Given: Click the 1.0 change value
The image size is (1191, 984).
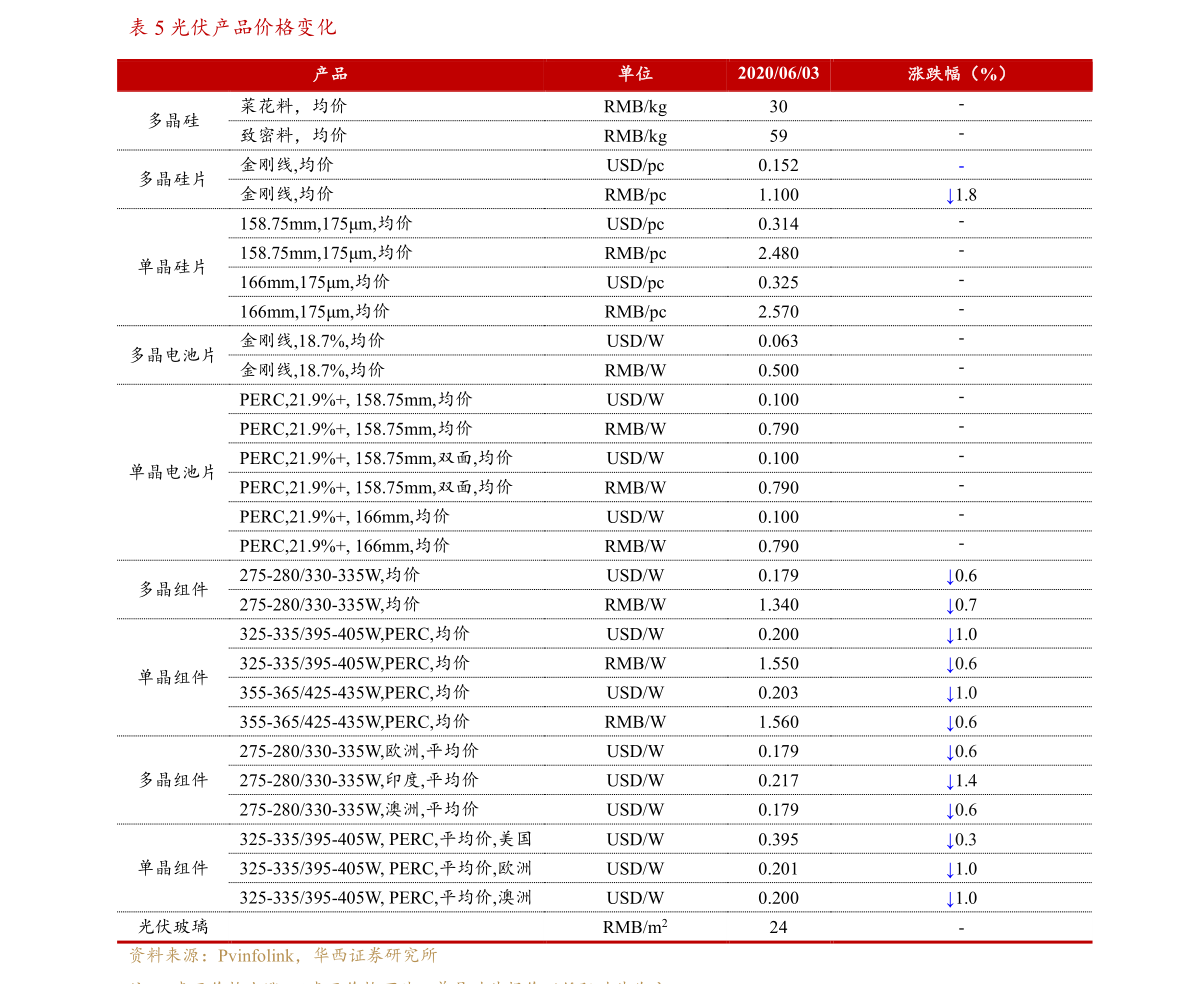Looking at the screenshot, I should point(966,693).
